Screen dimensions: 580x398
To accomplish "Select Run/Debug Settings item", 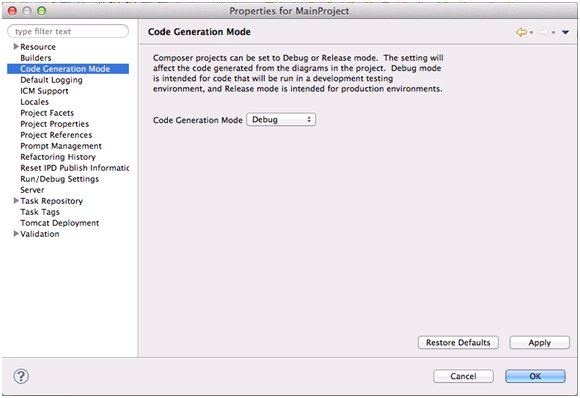I will pos(60,179).
